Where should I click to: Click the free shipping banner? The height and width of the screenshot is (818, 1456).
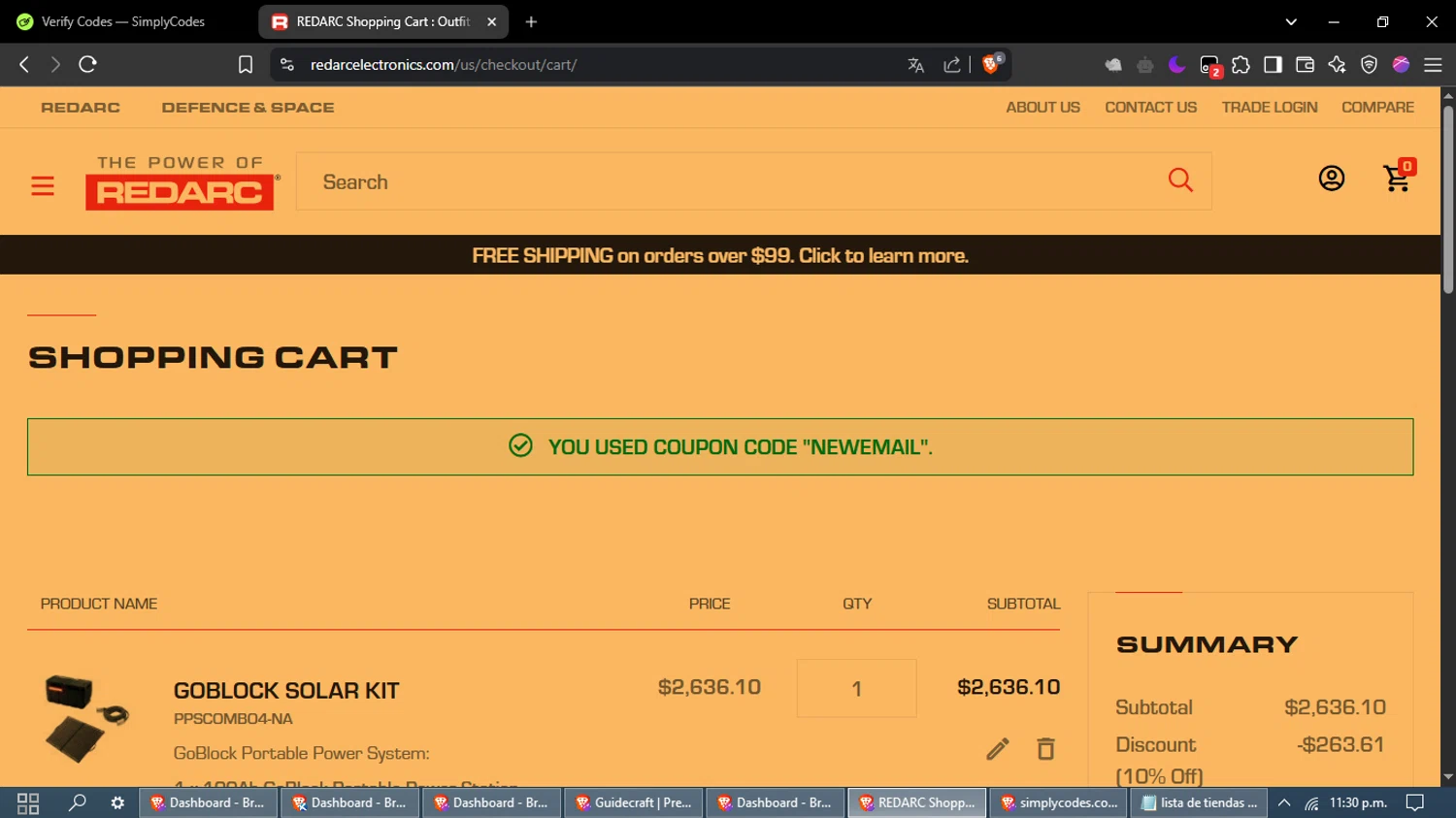(720, 255)
